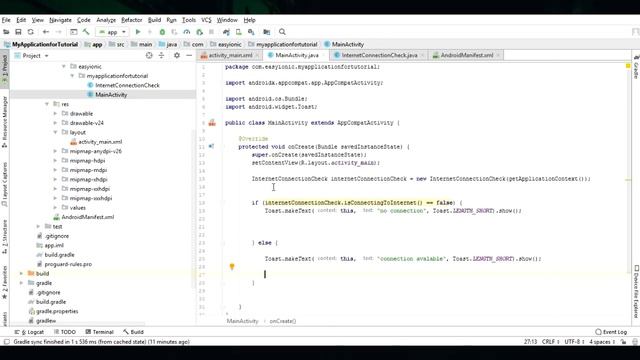Run the app with the green play icon
Viewport: 640px width, 360px height.
[138, 32]
